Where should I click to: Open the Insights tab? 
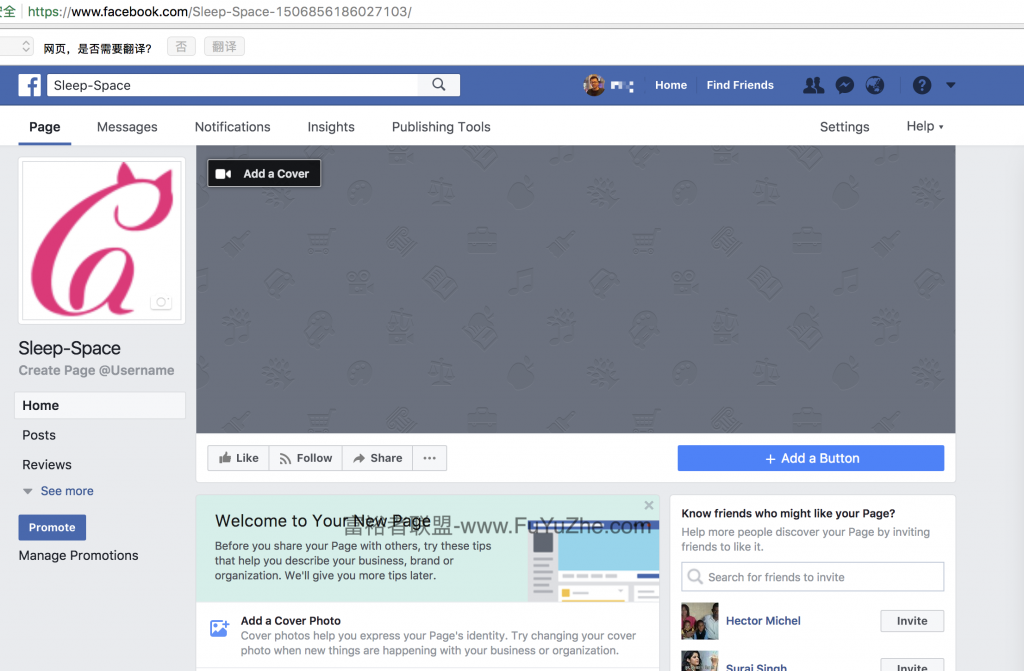click(x=331, y=127)
